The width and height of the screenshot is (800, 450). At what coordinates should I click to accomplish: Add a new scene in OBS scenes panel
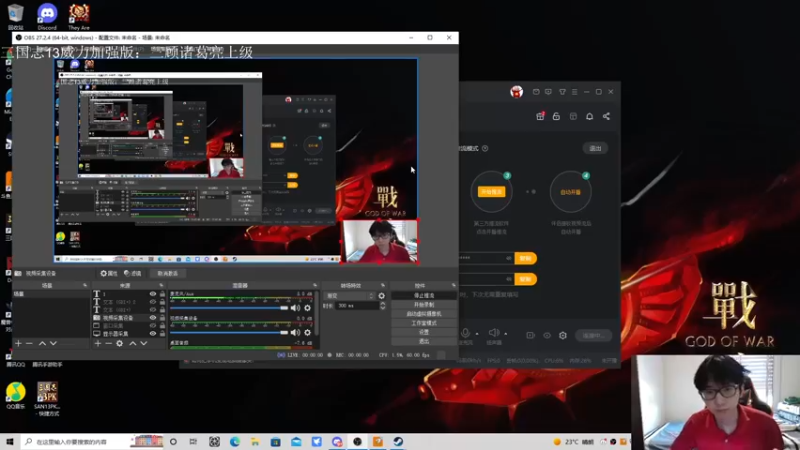[18, 343]
